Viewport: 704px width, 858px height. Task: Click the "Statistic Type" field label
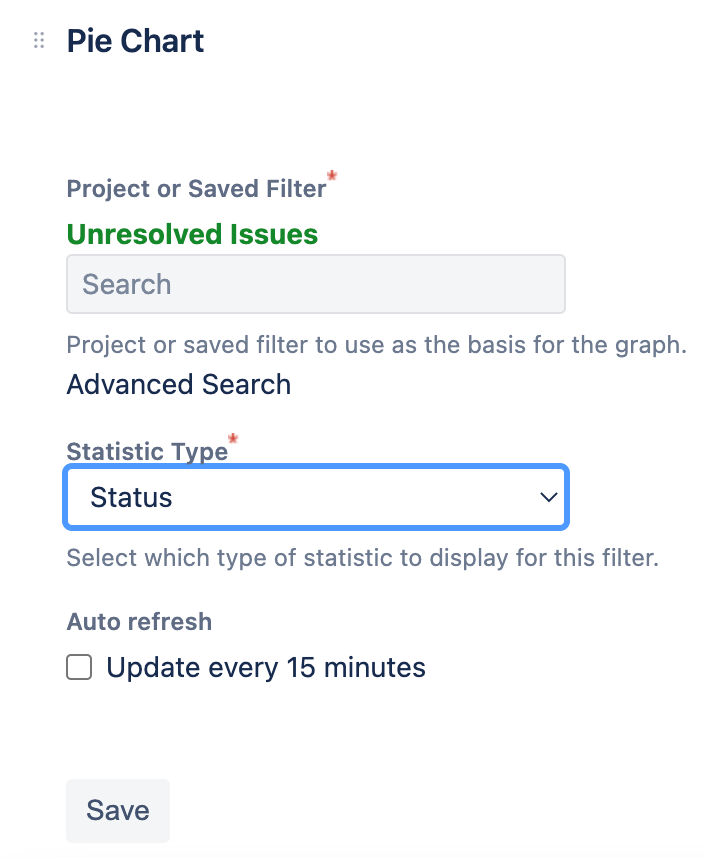tap(147, 451)
